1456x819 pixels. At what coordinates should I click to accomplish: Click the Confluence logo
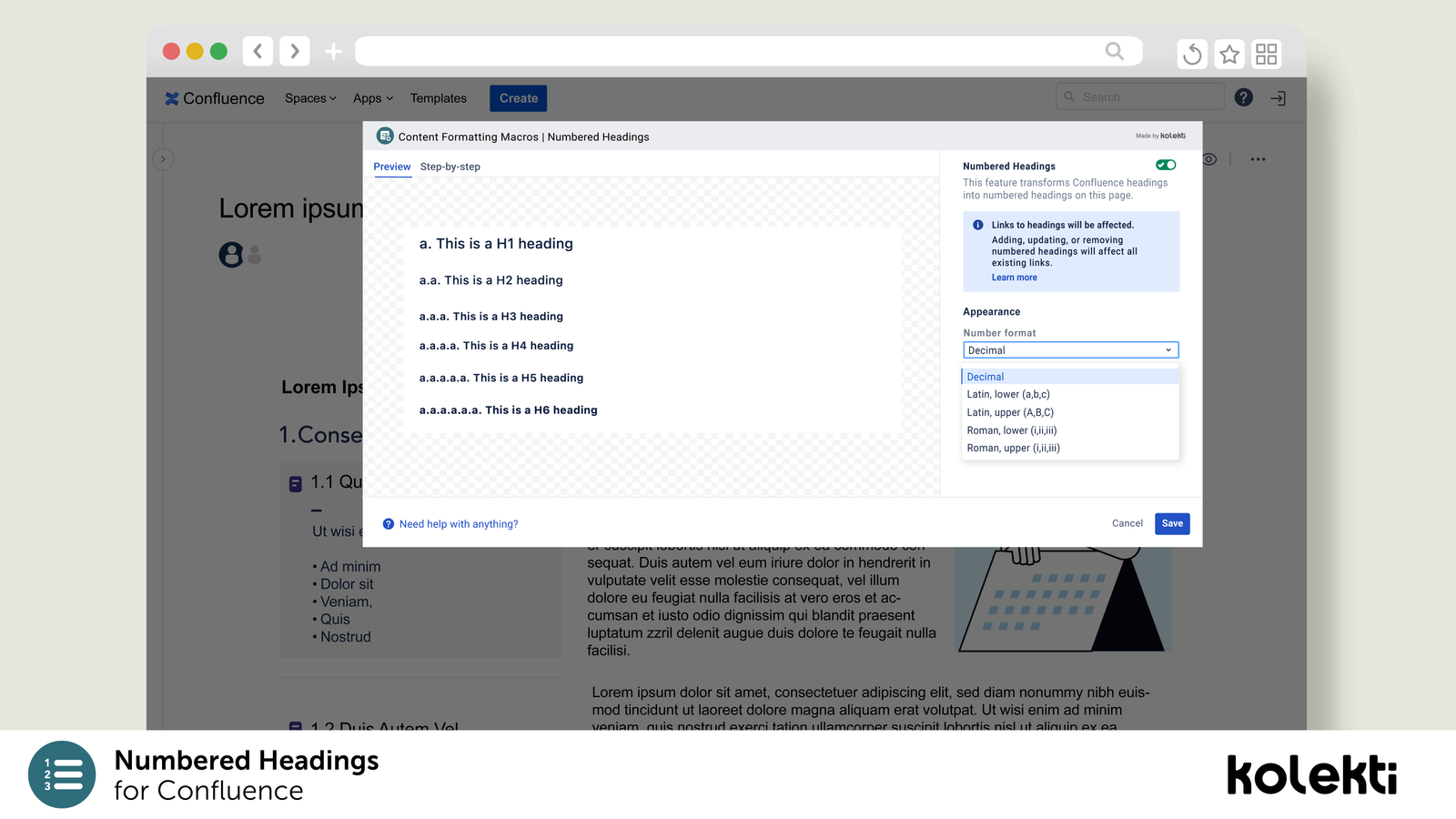click(215, 98)
